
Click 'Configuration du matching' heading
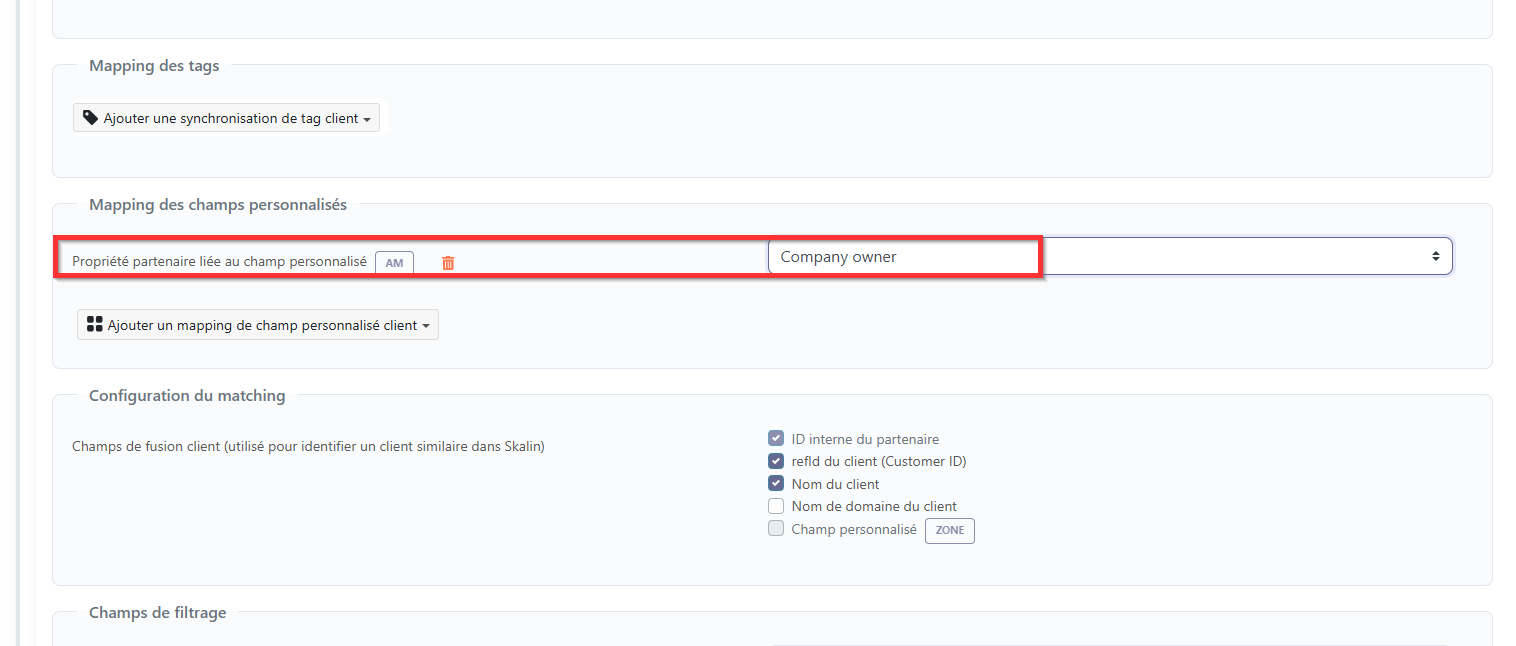click(187, 396)
